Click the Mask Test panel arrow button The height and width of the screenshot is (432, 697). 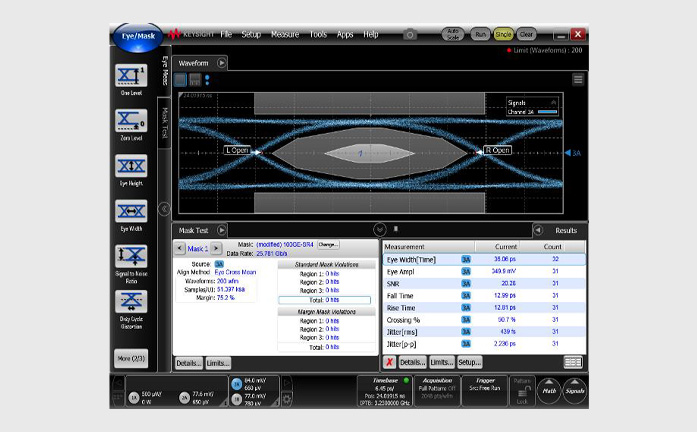pos(221,230)
